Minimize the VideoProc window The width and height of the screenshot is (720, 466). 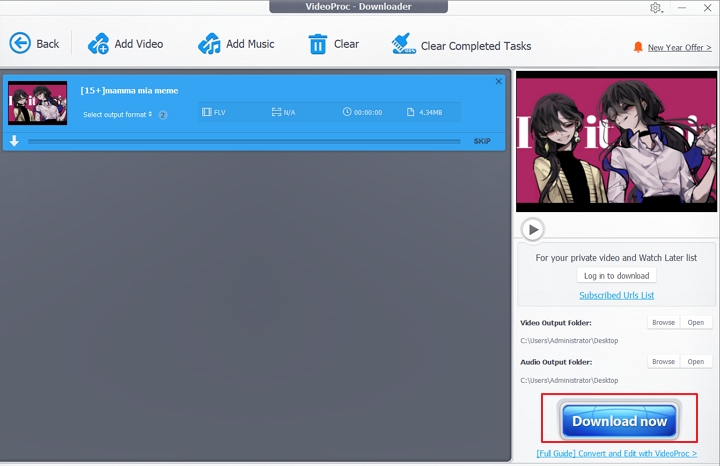(682, 8)
